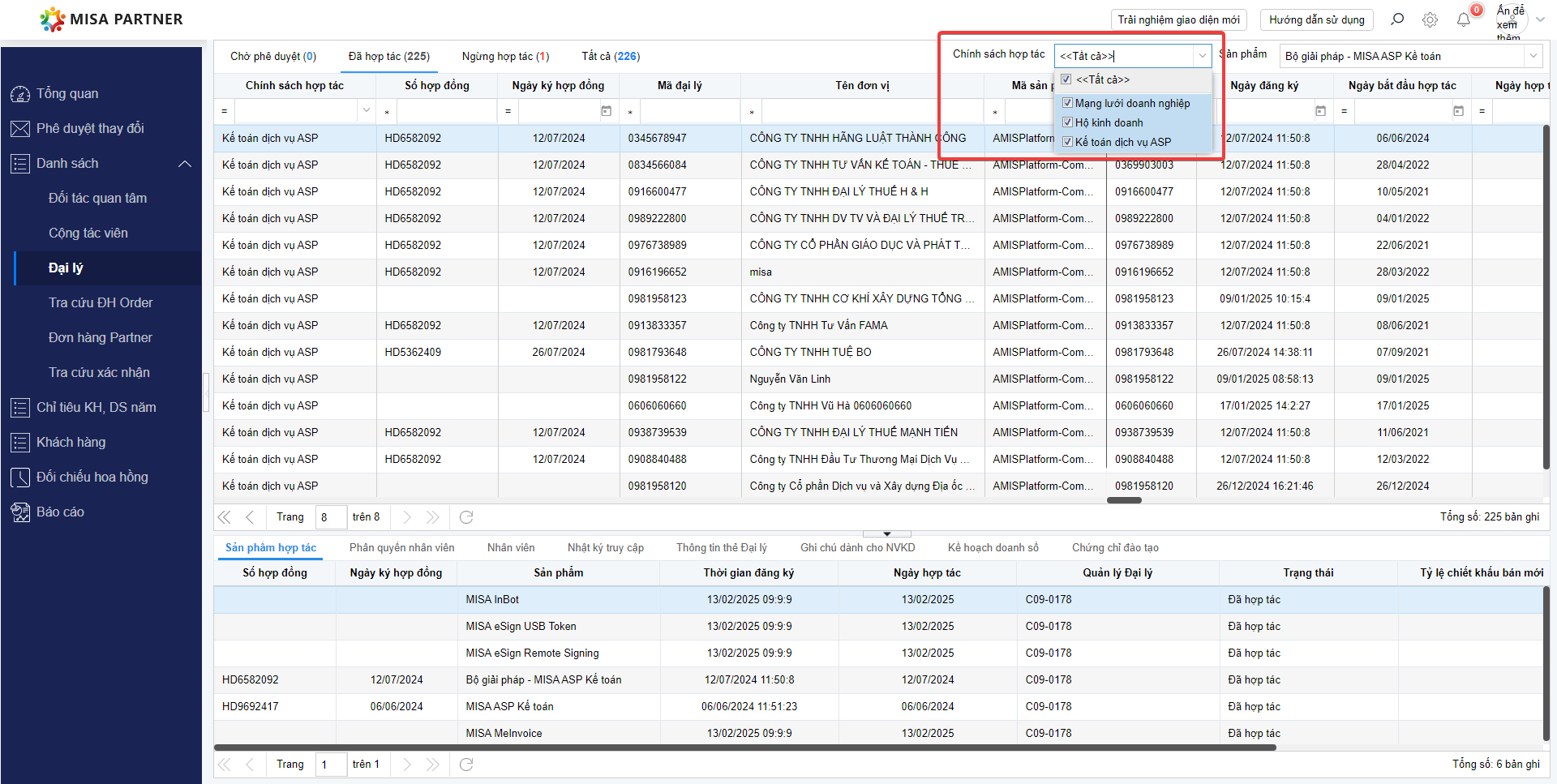Open Chính sách hợp tác column filter dropdown
The width and height of the screenshot is (1557, 784).
[367, 111]
